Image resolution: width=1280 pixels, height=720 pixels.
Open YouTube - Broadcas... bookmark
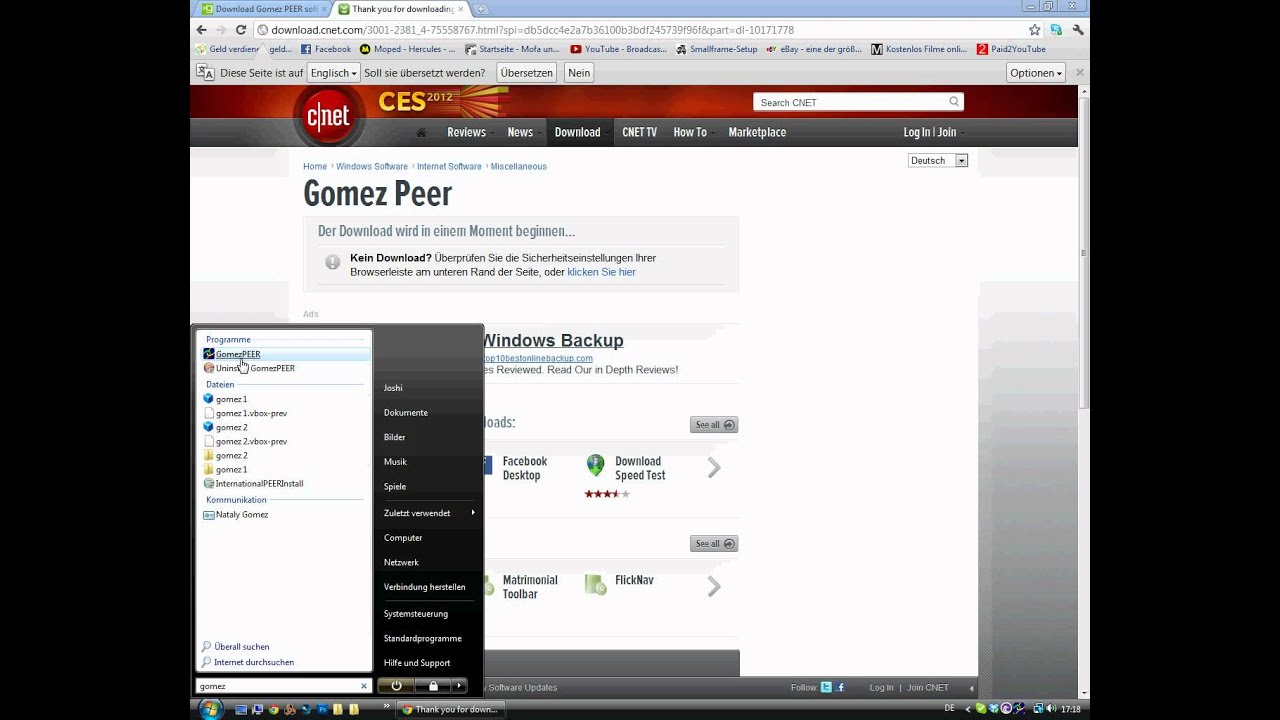(618, 49)
